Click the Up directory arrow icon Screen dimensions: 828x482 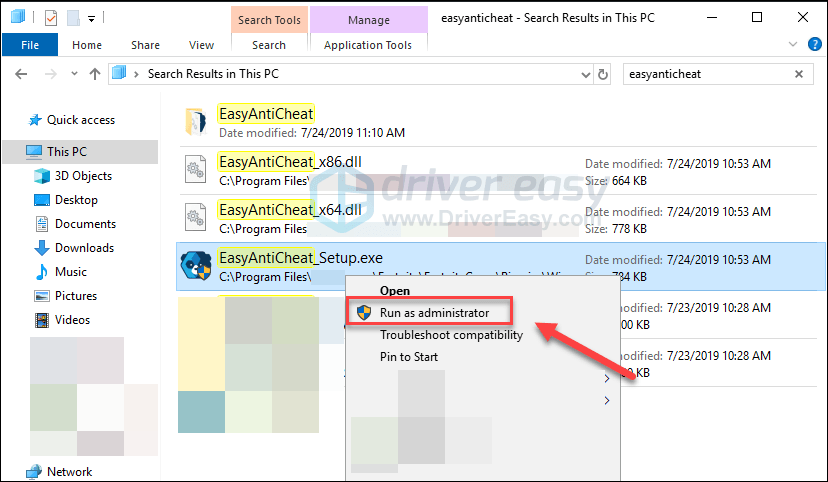[x=95, y=74]
